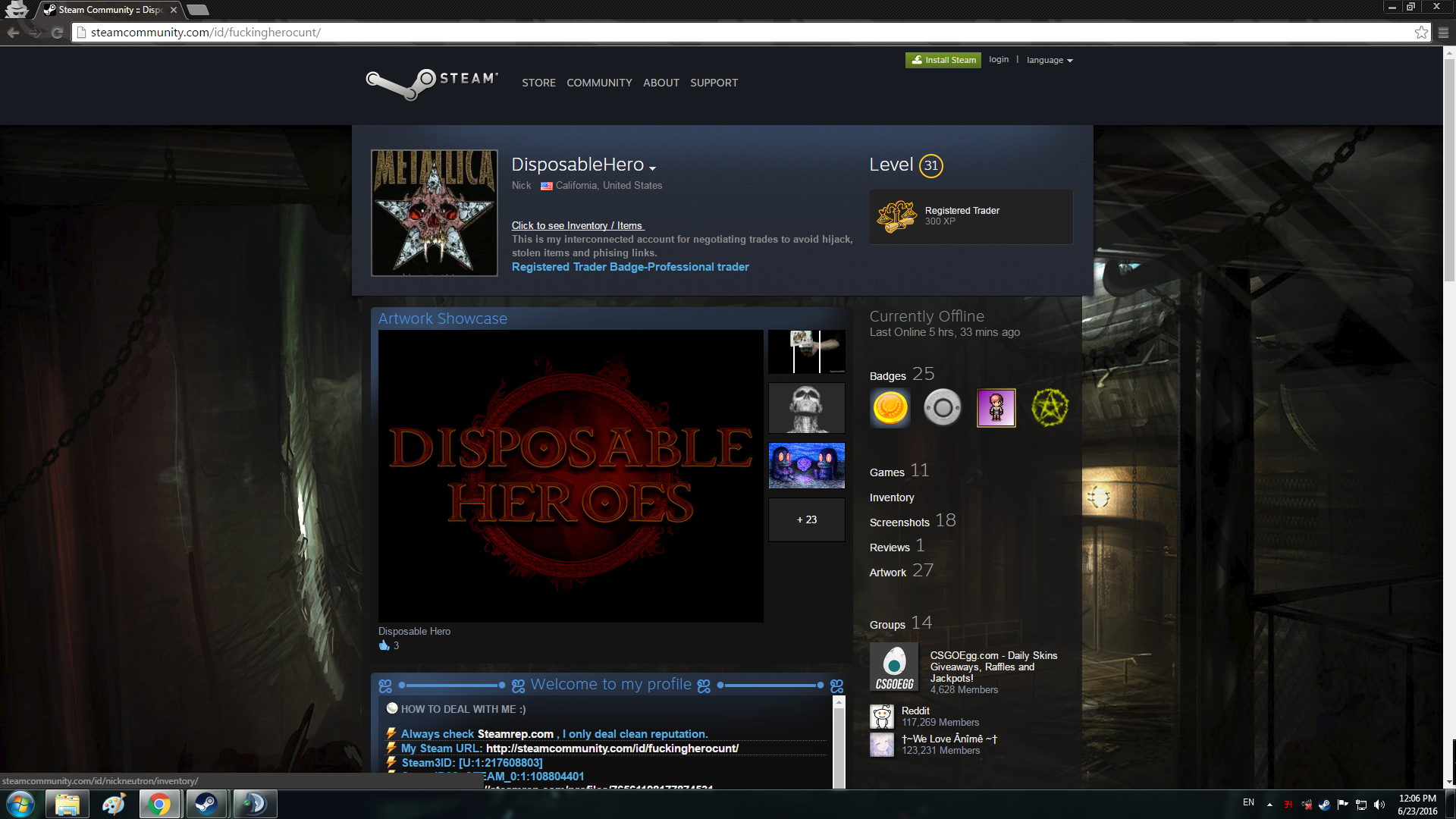Viewport: 1456px width, 819px height.
Task: Click the Steam logo in header
Action: [x=432, y=82]
